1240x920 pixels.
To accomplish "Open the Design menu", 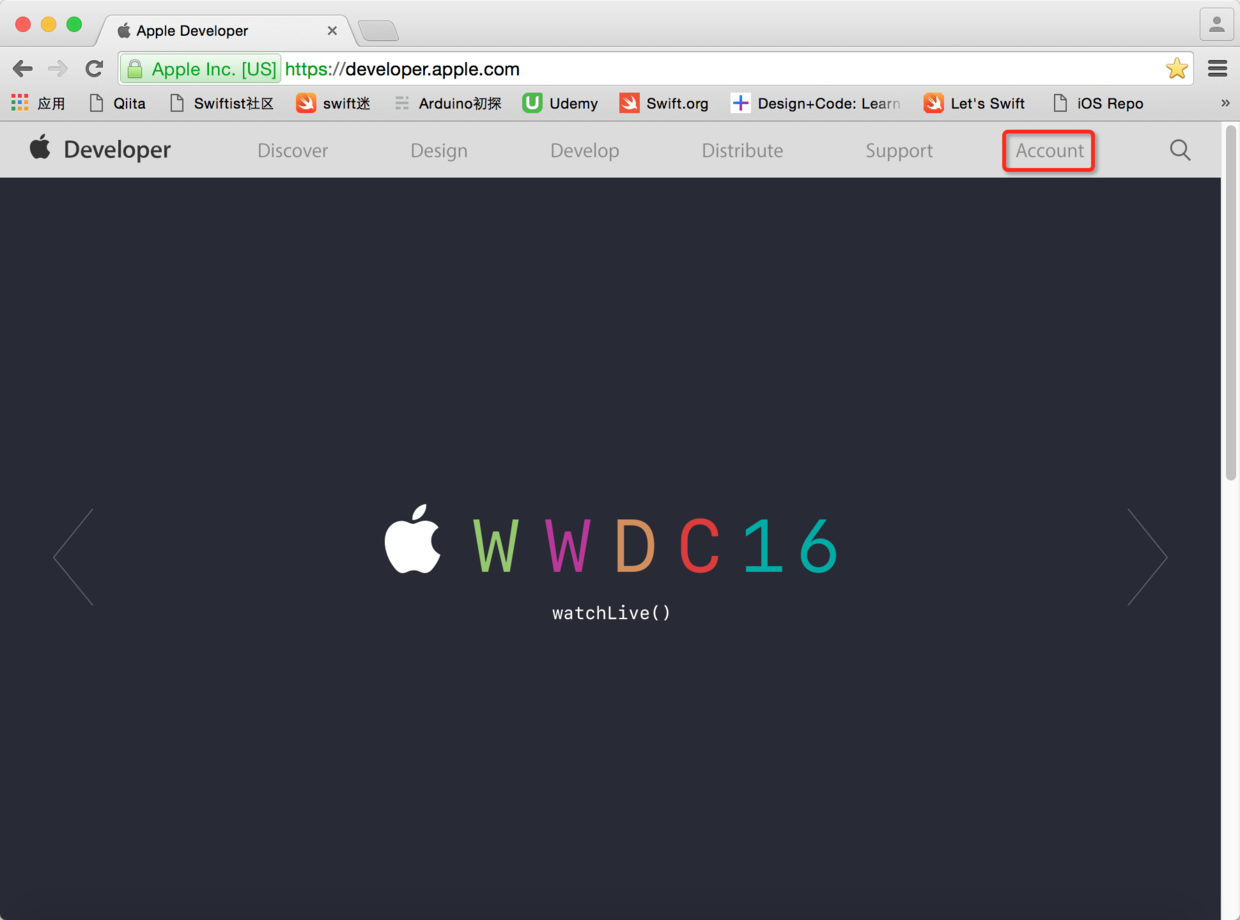I will pyautogui.click(x=439, y=151).
